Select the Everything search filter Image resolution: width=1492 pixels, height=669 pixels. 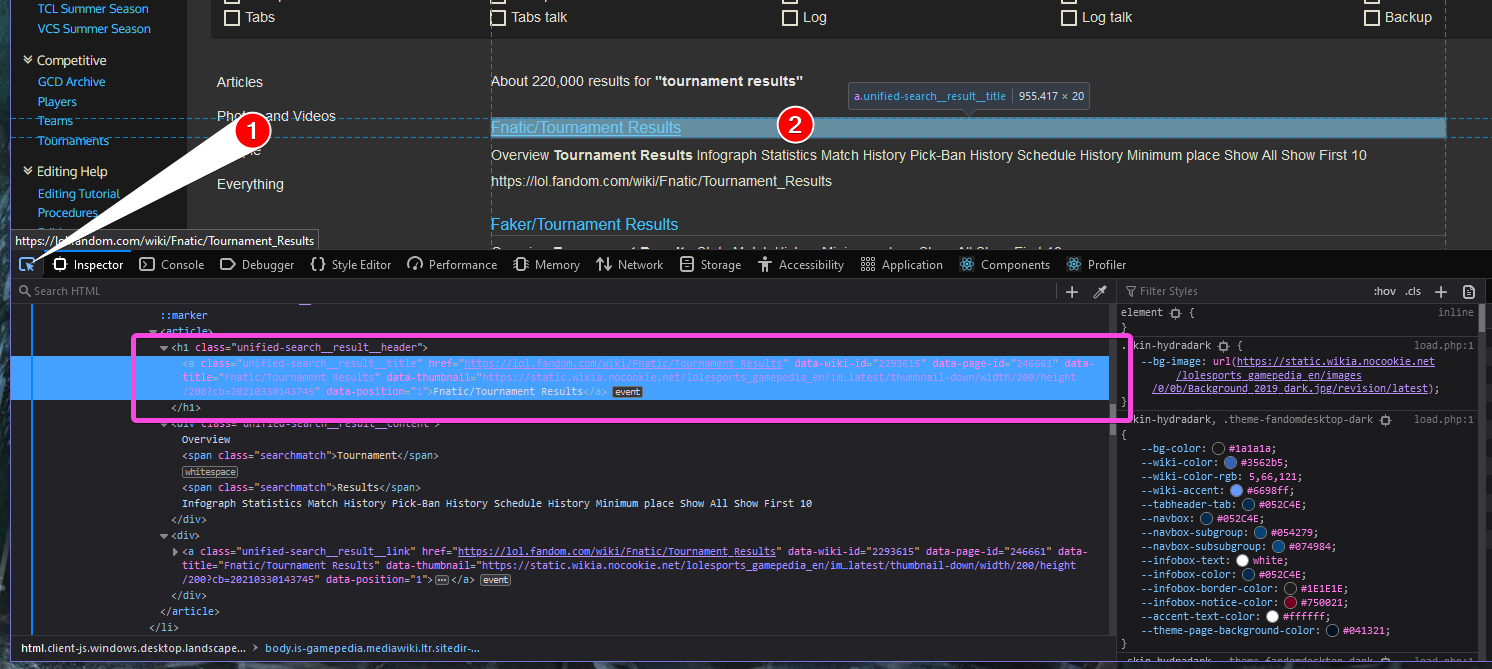[x=250, y=184]
